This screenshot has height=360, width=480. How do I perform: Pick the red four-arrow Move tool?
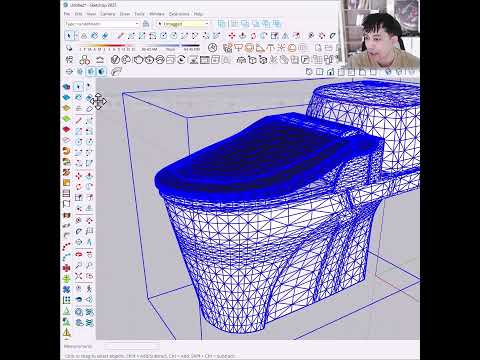232,36
